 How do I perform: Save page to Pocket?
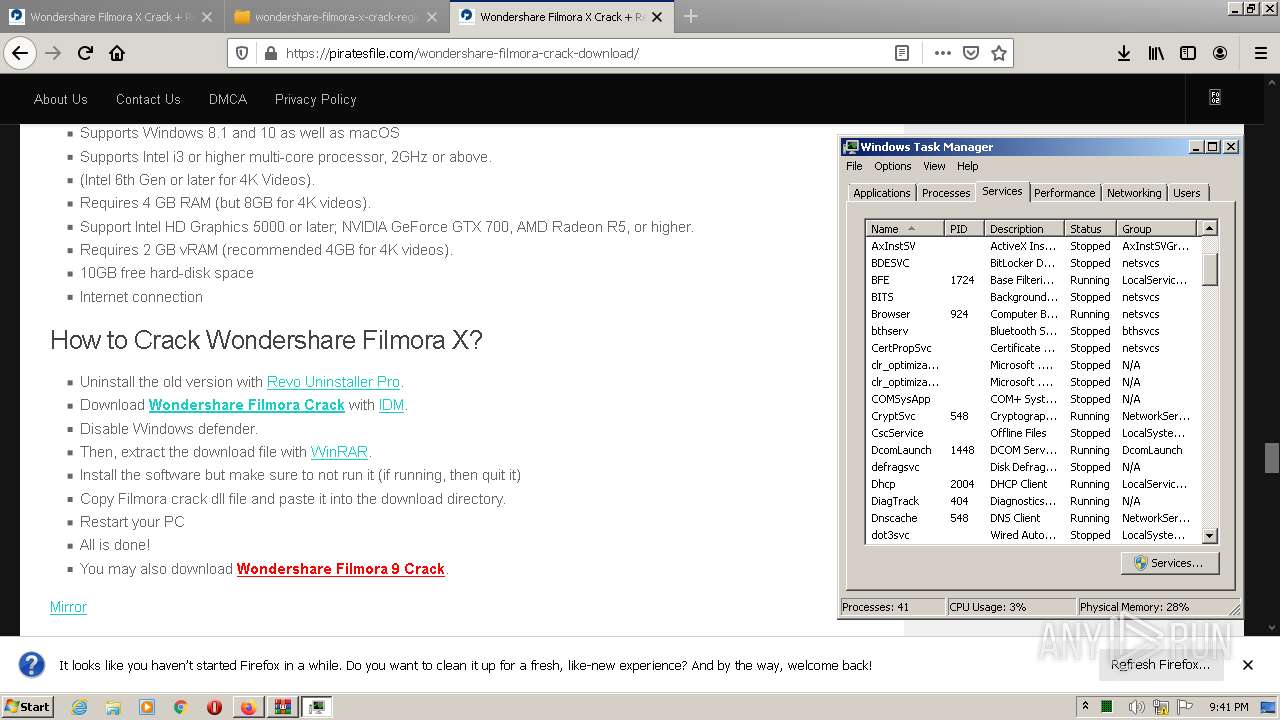(971, 53)
